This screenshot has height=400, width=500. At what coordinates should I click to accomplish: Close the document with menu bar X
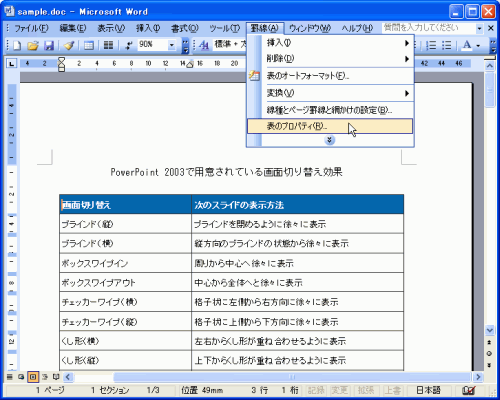491,28
